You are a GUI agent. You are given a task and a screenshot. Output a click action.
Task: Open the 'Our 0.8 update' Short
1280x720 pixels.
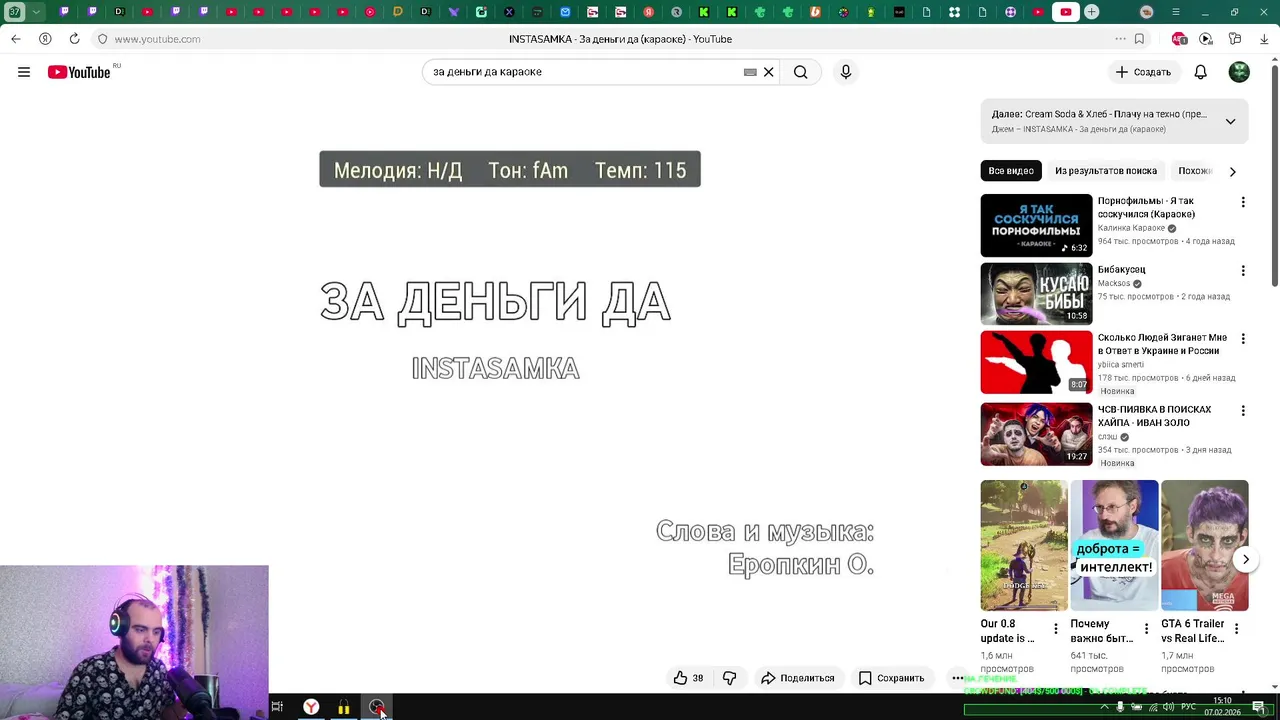coord(1023,545)
